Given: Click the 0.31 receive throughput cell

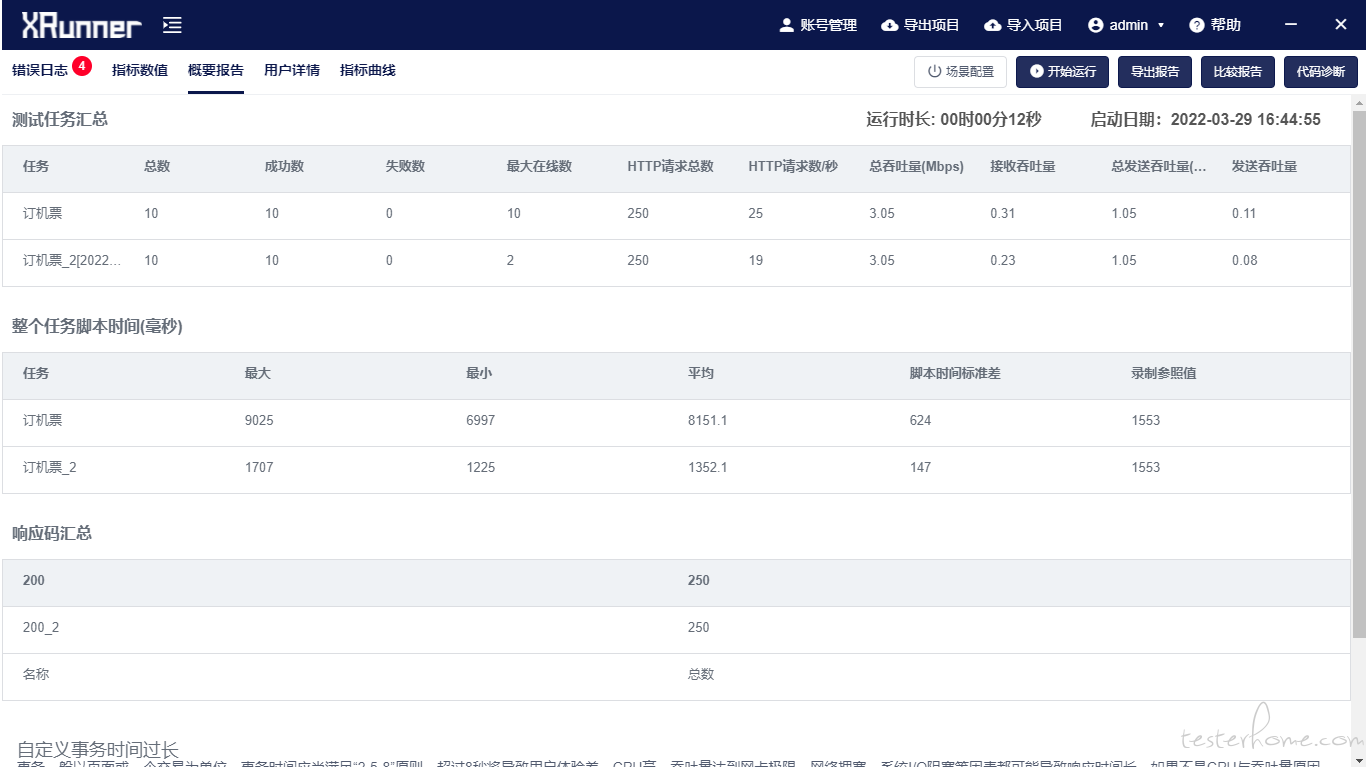Looking at the screenshot, I should tap(1003, 213).
